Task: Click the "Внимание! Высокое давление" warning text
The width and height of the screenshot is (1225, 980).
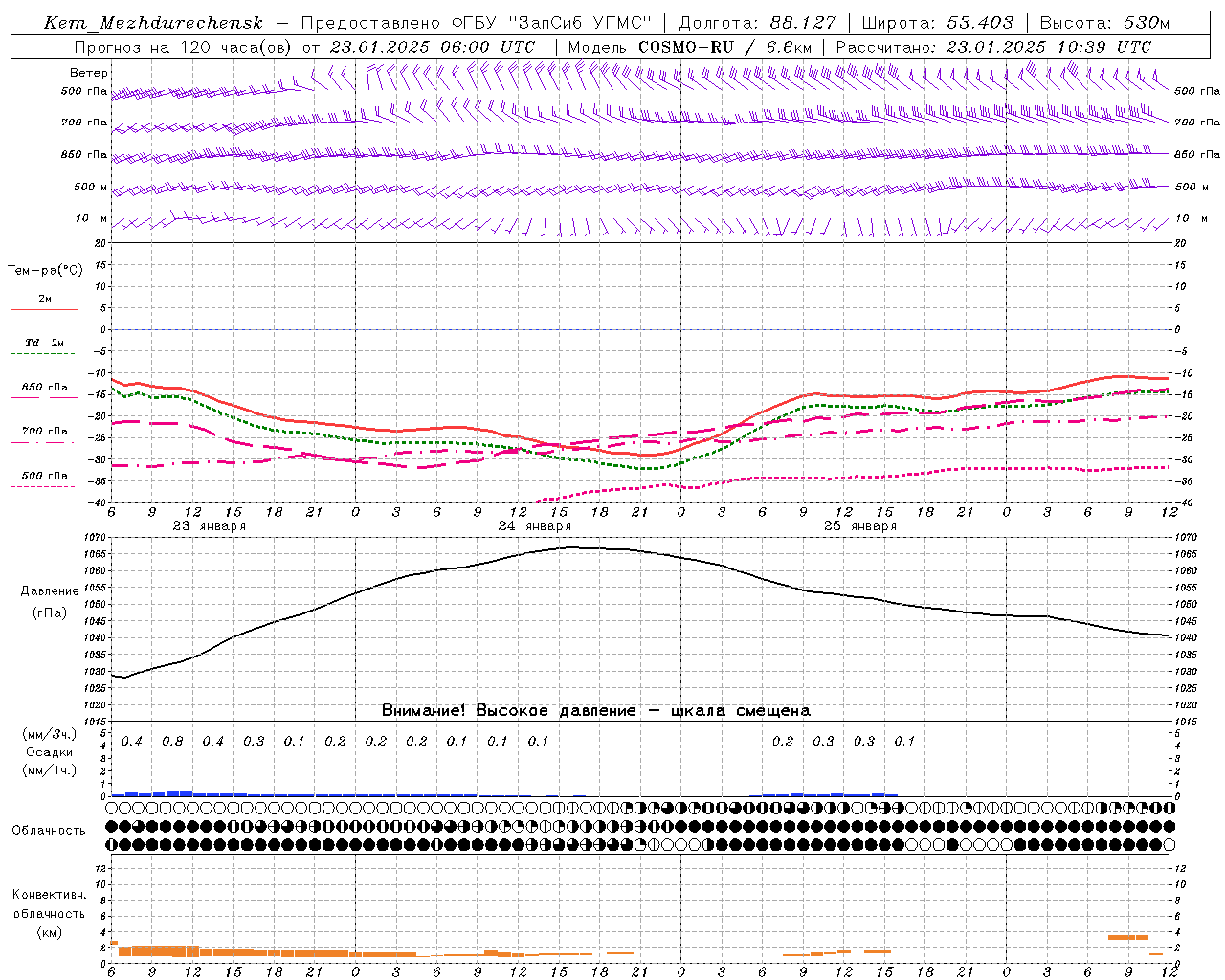Action: coord(509,711)
